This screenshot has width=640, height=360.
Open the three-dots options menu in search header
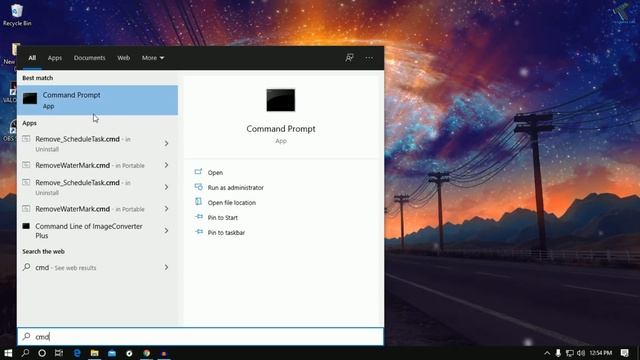(x=369, y=58)
